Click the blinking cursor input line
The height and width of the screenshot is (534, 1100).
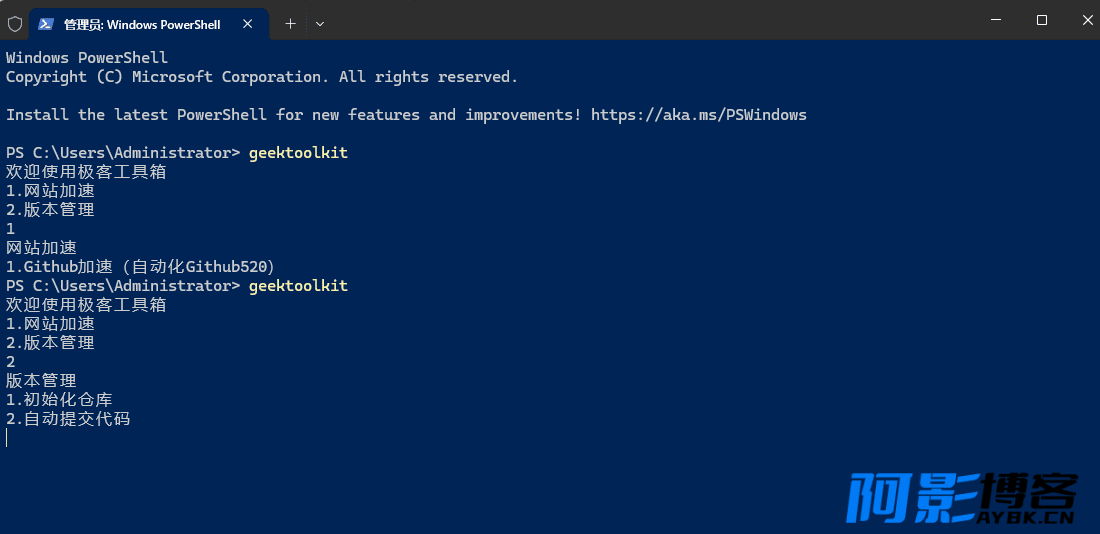[7, 438]
